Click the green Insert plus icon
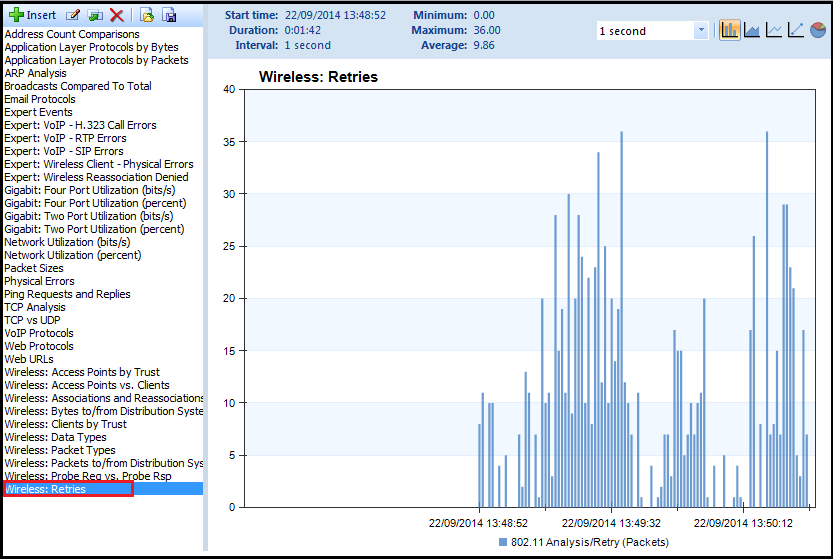 click(x=15, y=15)
